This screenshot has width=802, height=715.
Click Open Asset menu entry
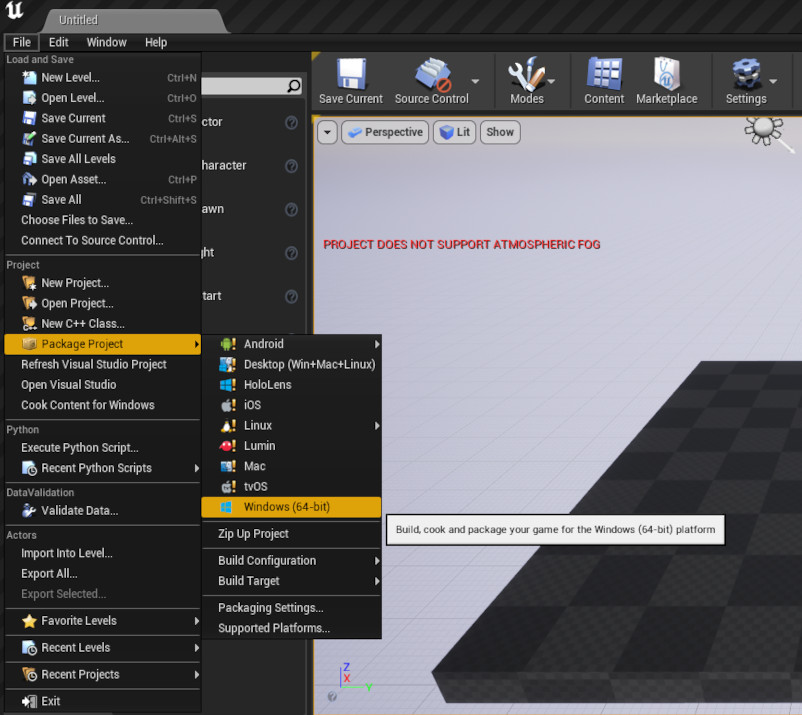point(102,180)
